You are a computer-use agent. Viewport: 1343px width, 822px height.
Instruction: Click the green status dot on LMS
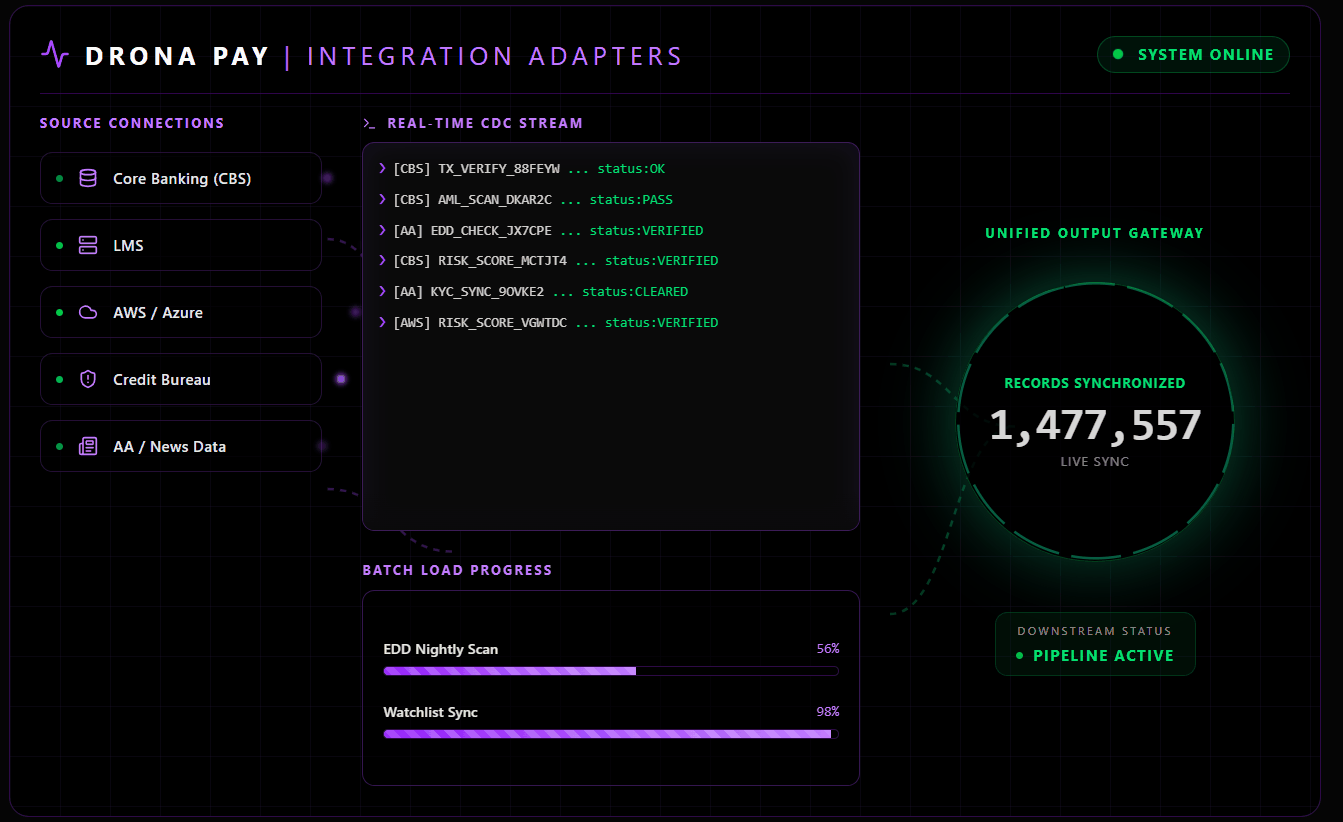click(x=59, y=245)
